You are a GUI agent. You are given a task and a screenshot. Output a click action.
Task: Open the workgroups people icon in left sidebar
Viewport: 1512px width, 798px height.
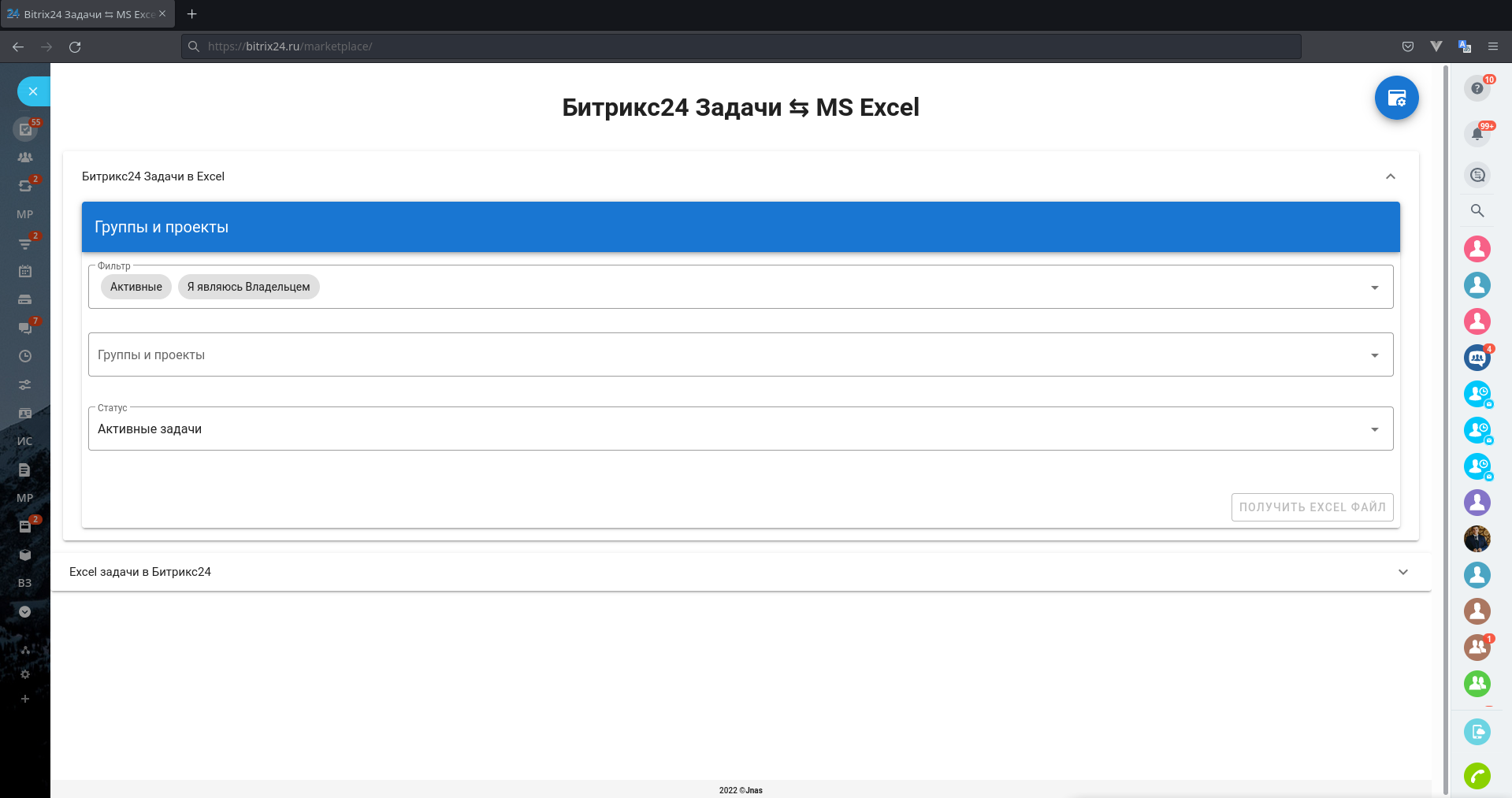(25, 158)
